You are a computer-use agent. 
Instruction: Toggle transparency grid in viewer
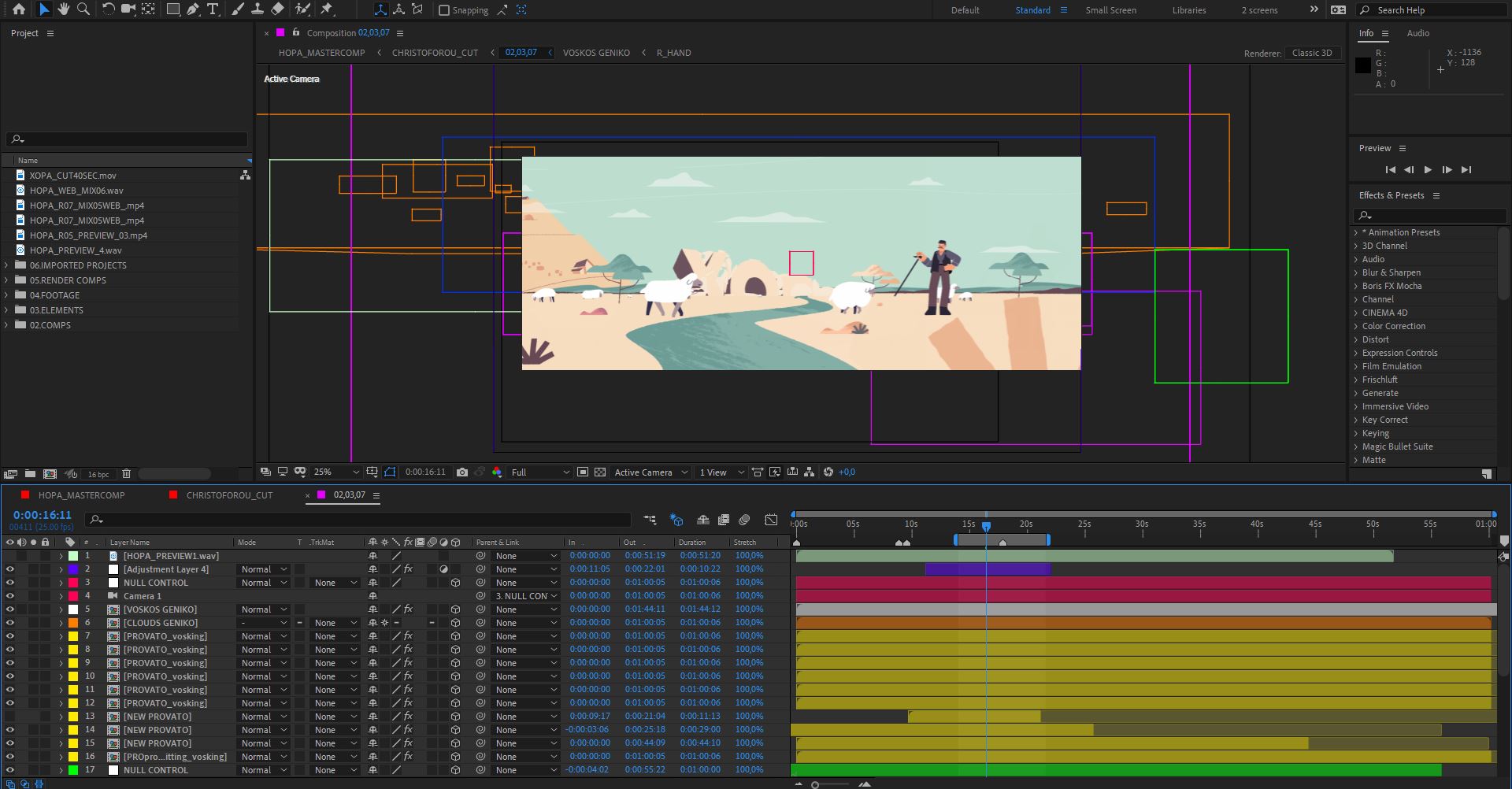pos(600,472)
